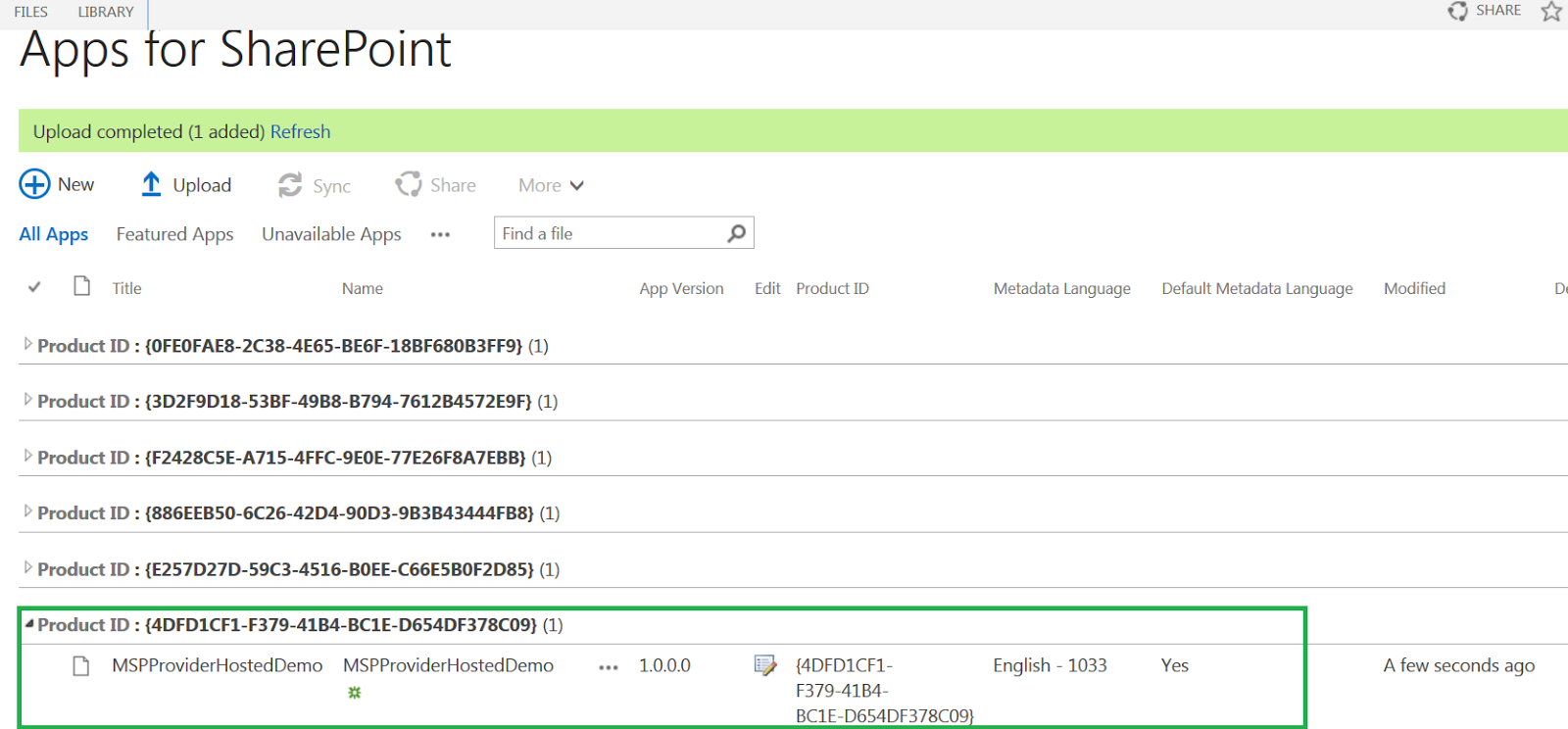This screenshot has height=729, width=1568.
Task: Click the edit properties icon for MSPProviderHostedDemo
Action: pos(765,665)
